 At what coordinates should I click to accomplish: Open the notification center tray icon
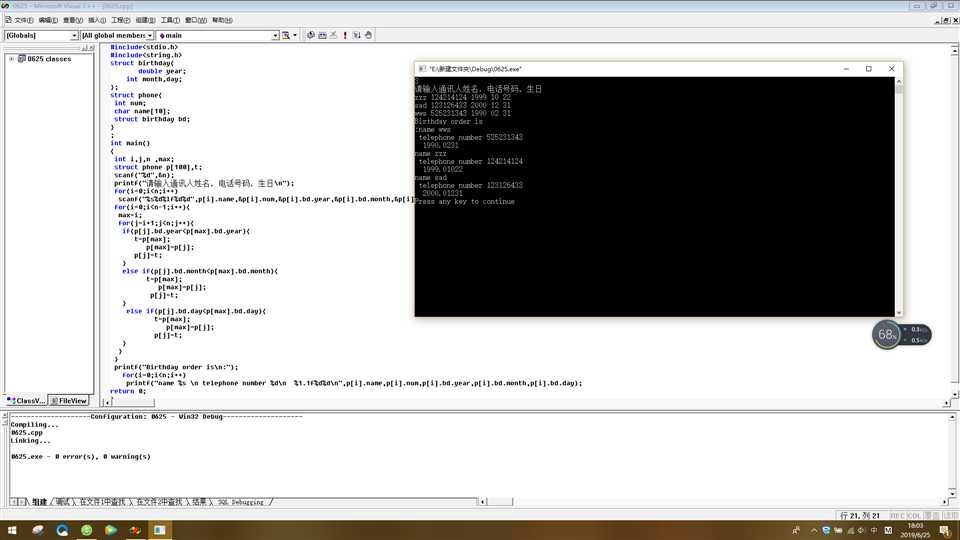[x=945, y=531]
